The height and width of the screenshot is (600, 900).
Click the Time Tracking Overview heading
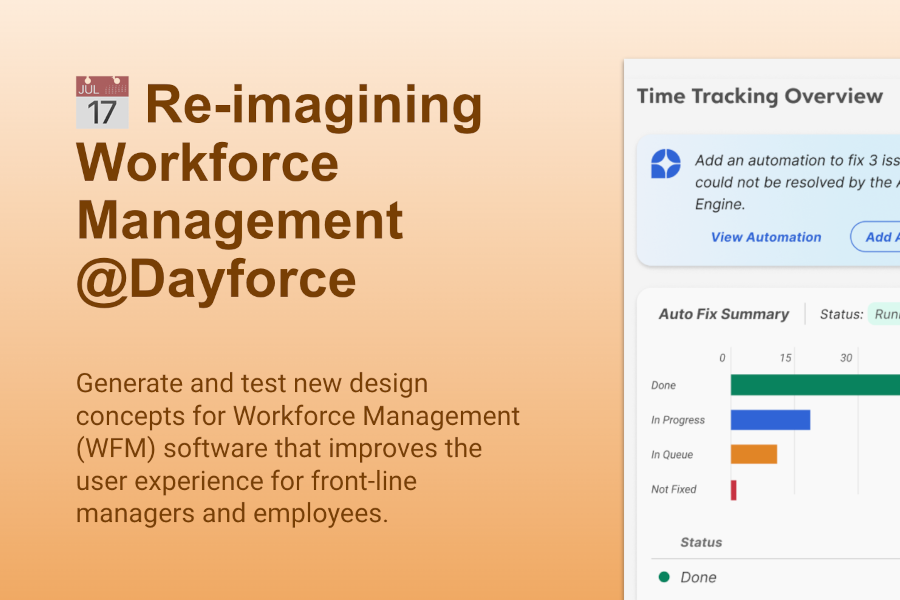[759, 96]
